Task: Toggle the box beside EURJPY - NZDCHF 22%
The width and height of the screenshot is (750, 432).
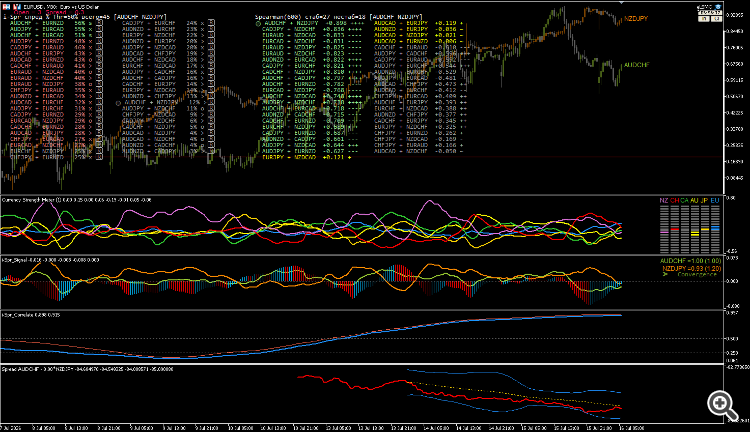Action: (x=211, y=35)
